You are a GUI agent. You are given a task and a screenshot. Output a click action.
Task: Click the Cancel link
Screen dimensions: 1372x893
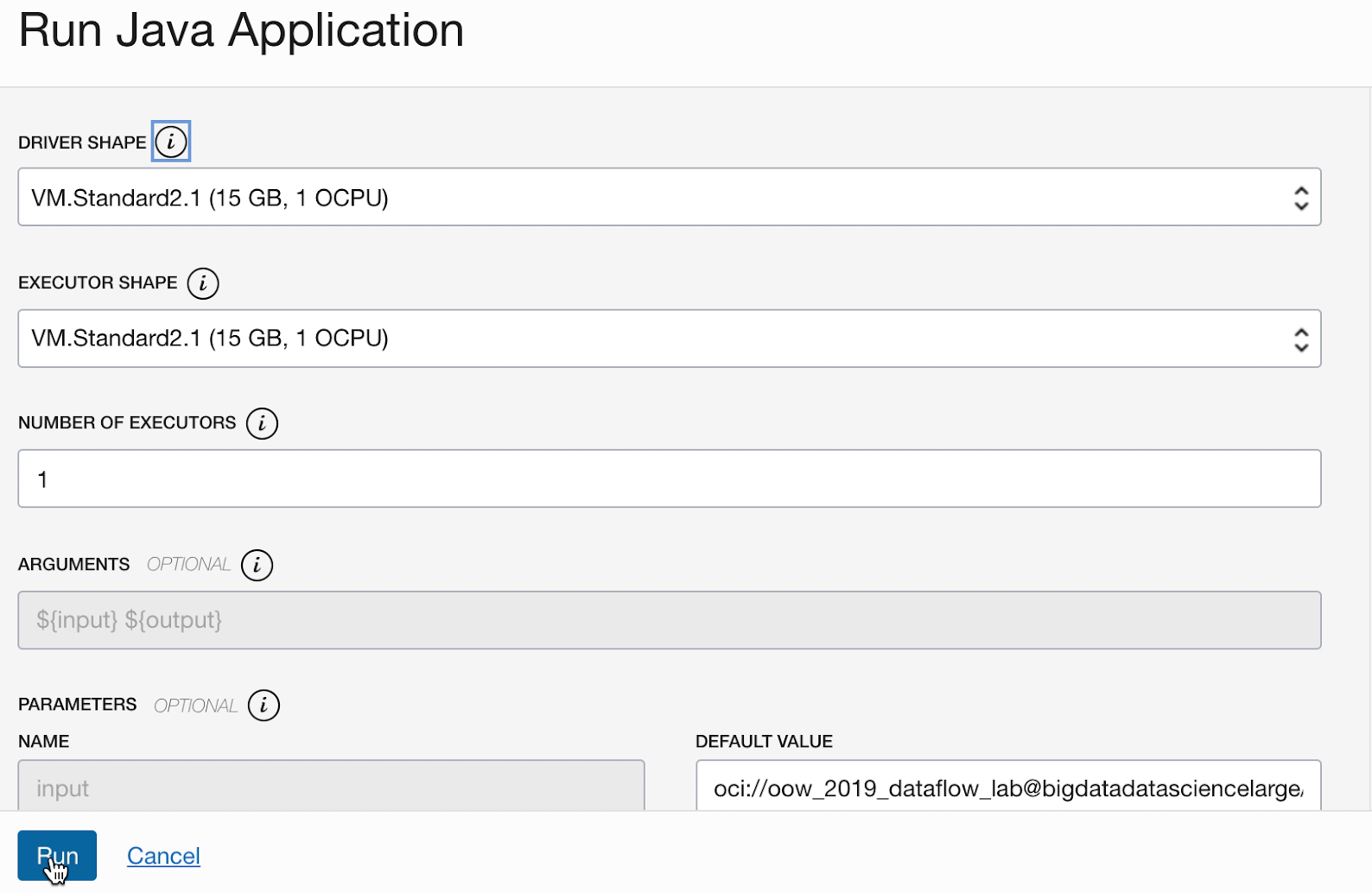(x=163, y=855)
